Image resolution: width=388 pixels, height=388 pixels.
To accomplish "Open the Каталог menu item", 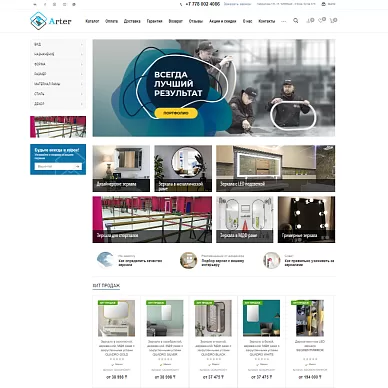I will click(x=92, y=21).
